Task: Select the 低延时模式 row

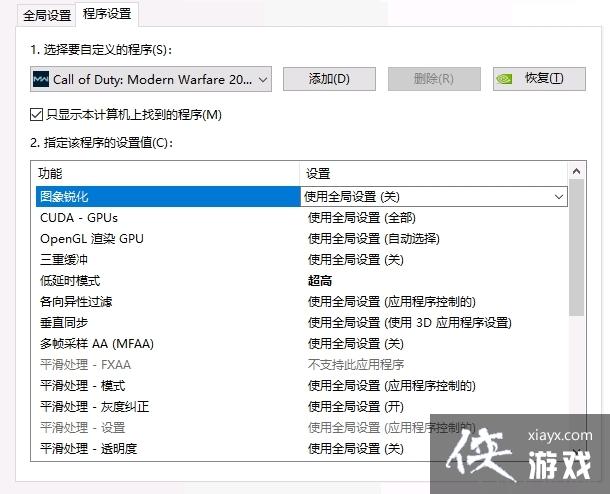Action: [302, 281]
